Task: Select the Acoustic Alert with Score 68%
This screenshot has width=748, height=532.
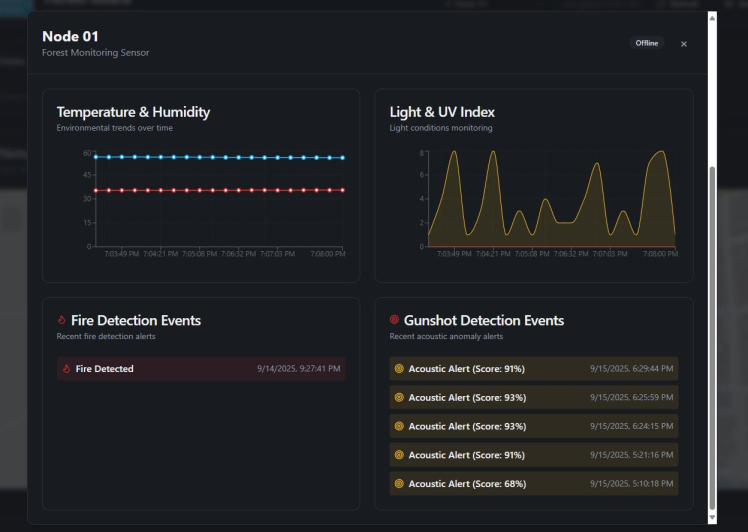Action: tap(466, 484)
